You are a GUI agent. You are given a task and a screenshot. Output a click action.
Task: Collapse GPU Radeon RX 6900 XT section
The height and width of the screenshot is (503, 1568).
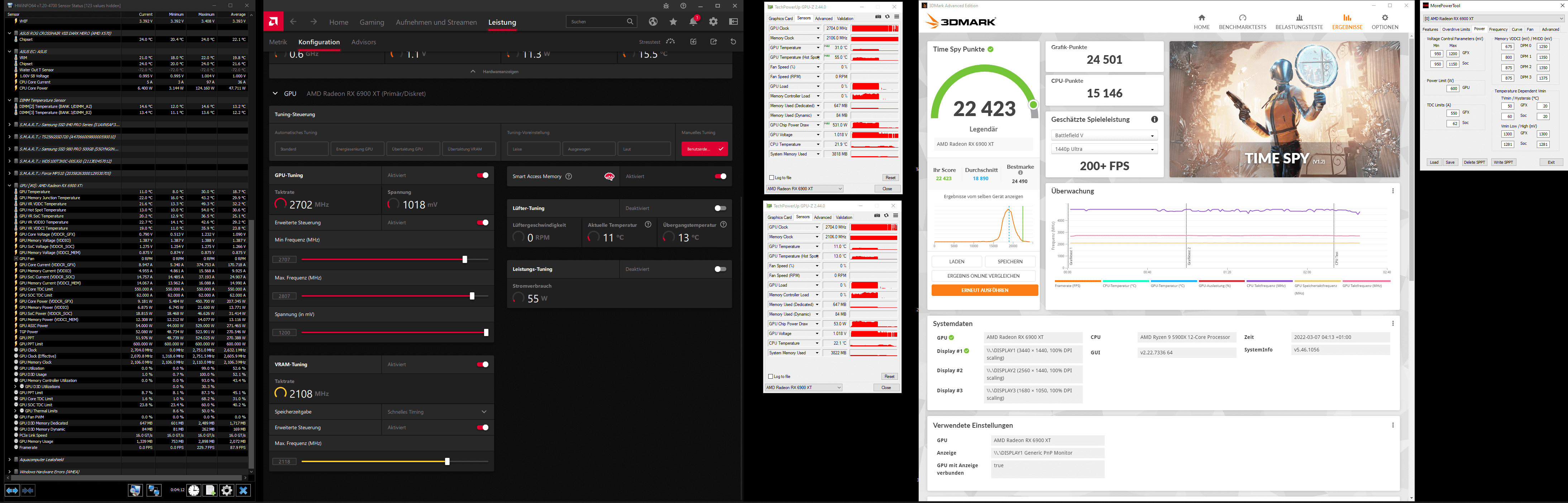[x=275, y=94]
